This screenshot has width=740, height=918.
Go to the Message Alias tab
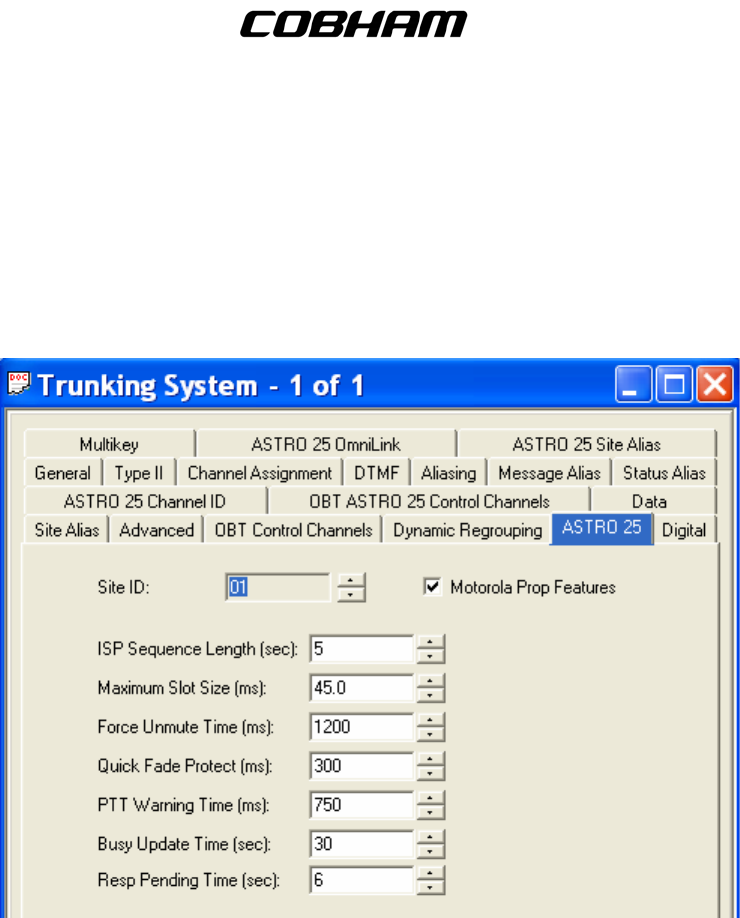pyautogui.click(x=549, y=472)
